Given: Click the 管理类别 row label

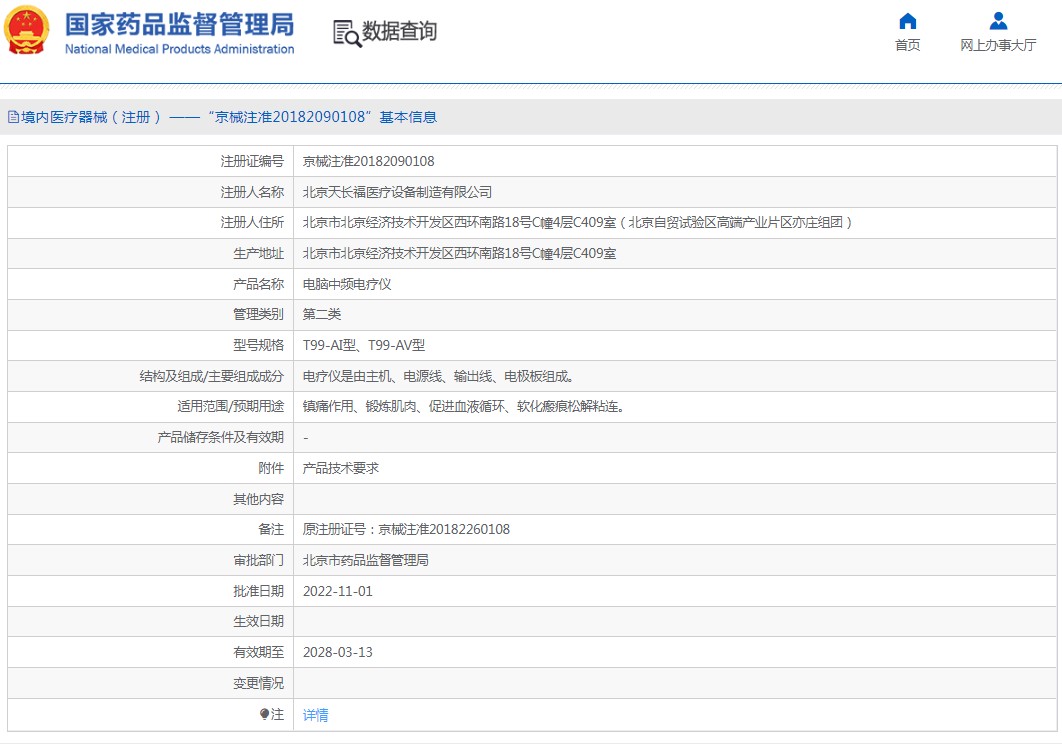Looking at the screenshot, I should pos(259,314).
